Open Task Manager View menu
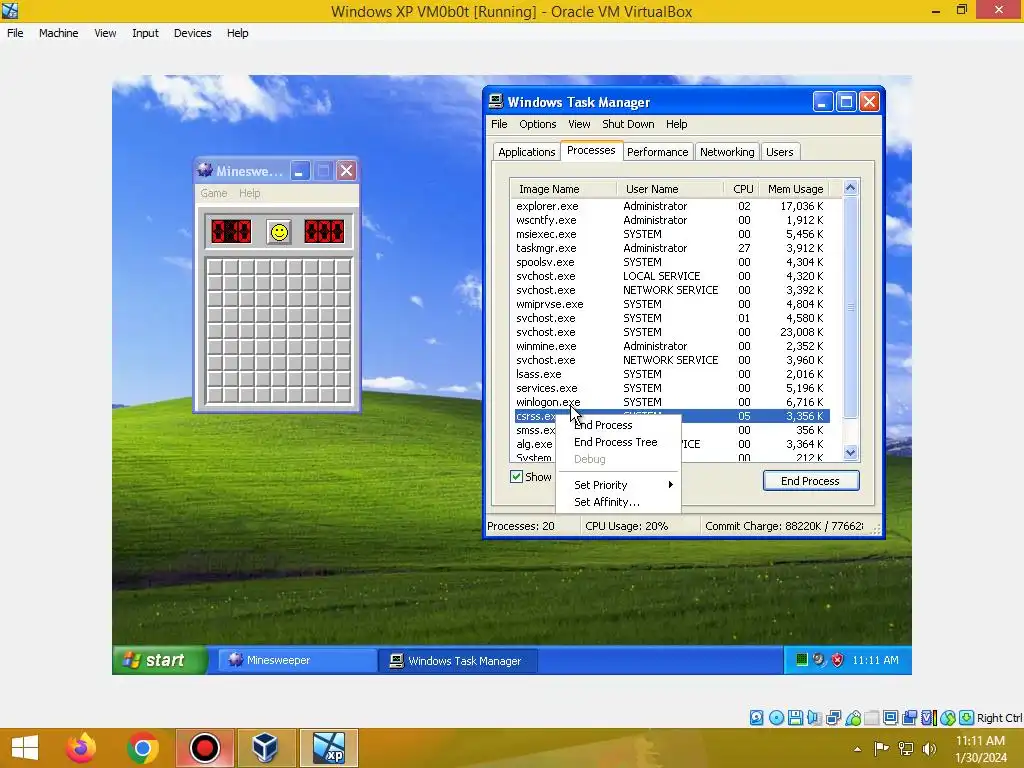Viewport: 1024px width, 768px height. click(579, 124)
